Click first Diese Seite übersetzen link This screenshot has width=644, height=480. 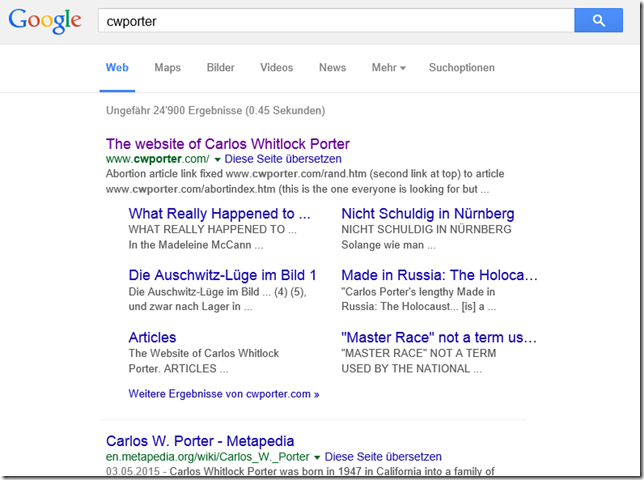pyautogui.click(x=283, y=159)
